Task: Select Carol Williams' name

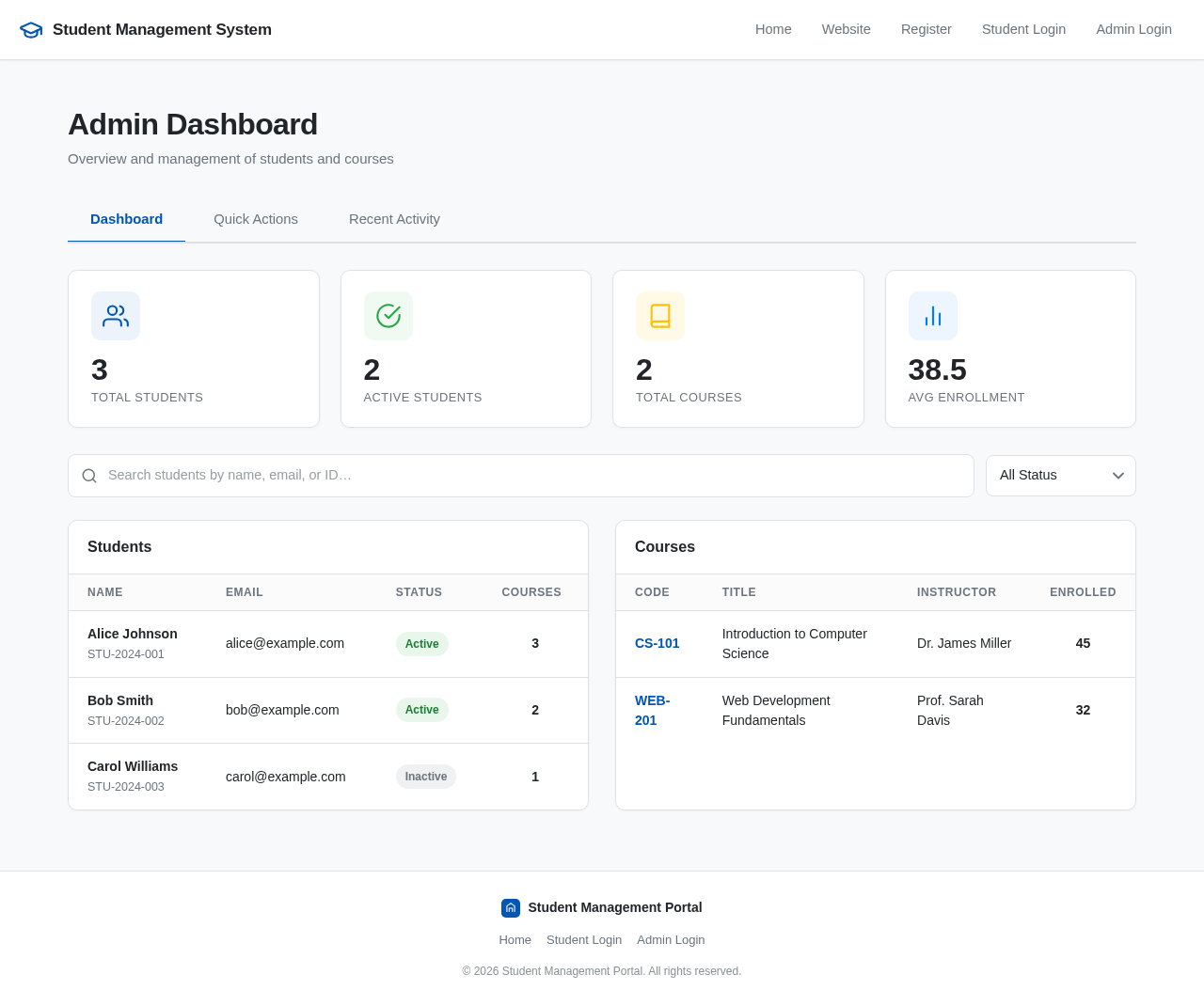Action: point(133,766)
